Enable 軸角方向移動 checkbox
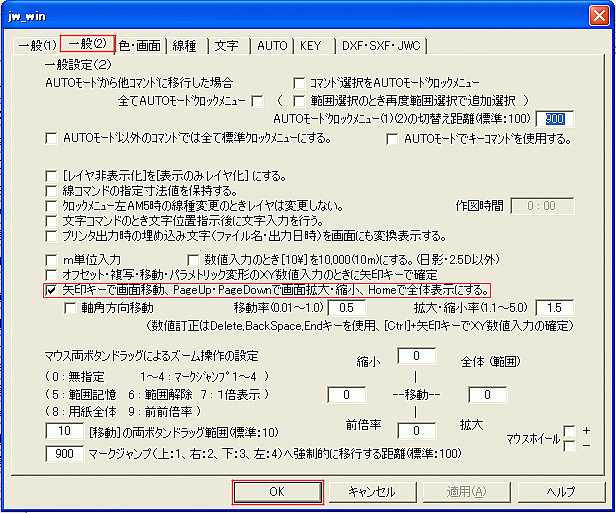The width and height of the screenshot is (616, 513). 70,308
